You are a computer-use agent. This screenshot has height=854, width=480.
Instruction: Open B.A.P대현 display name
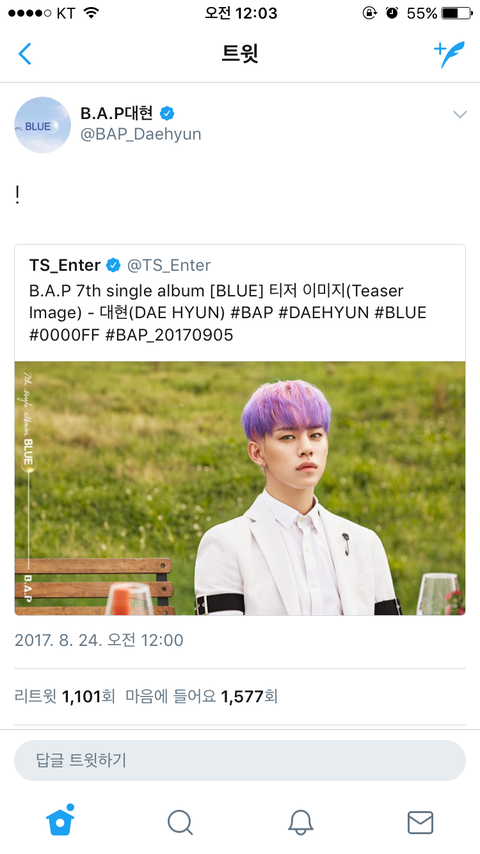(x=117, y=113)
